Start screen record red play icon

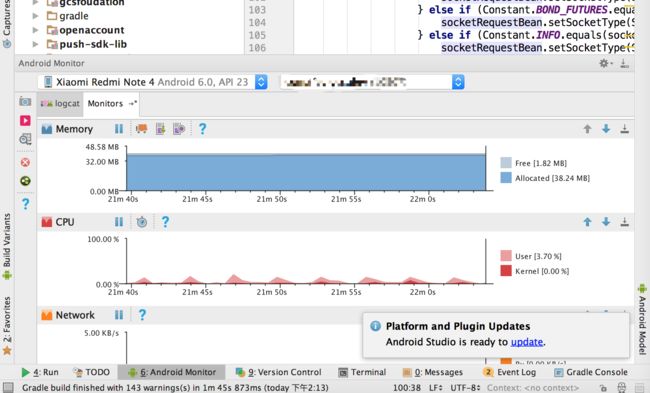pyautogui.click(x=25, y=120)
